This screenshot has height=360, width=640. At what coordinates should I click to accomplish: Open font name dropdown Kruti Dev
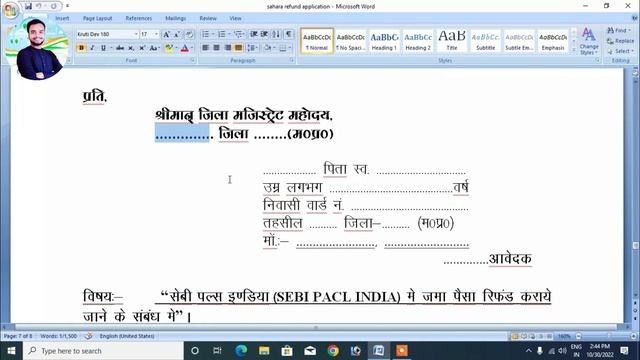[x=136, y=34]
